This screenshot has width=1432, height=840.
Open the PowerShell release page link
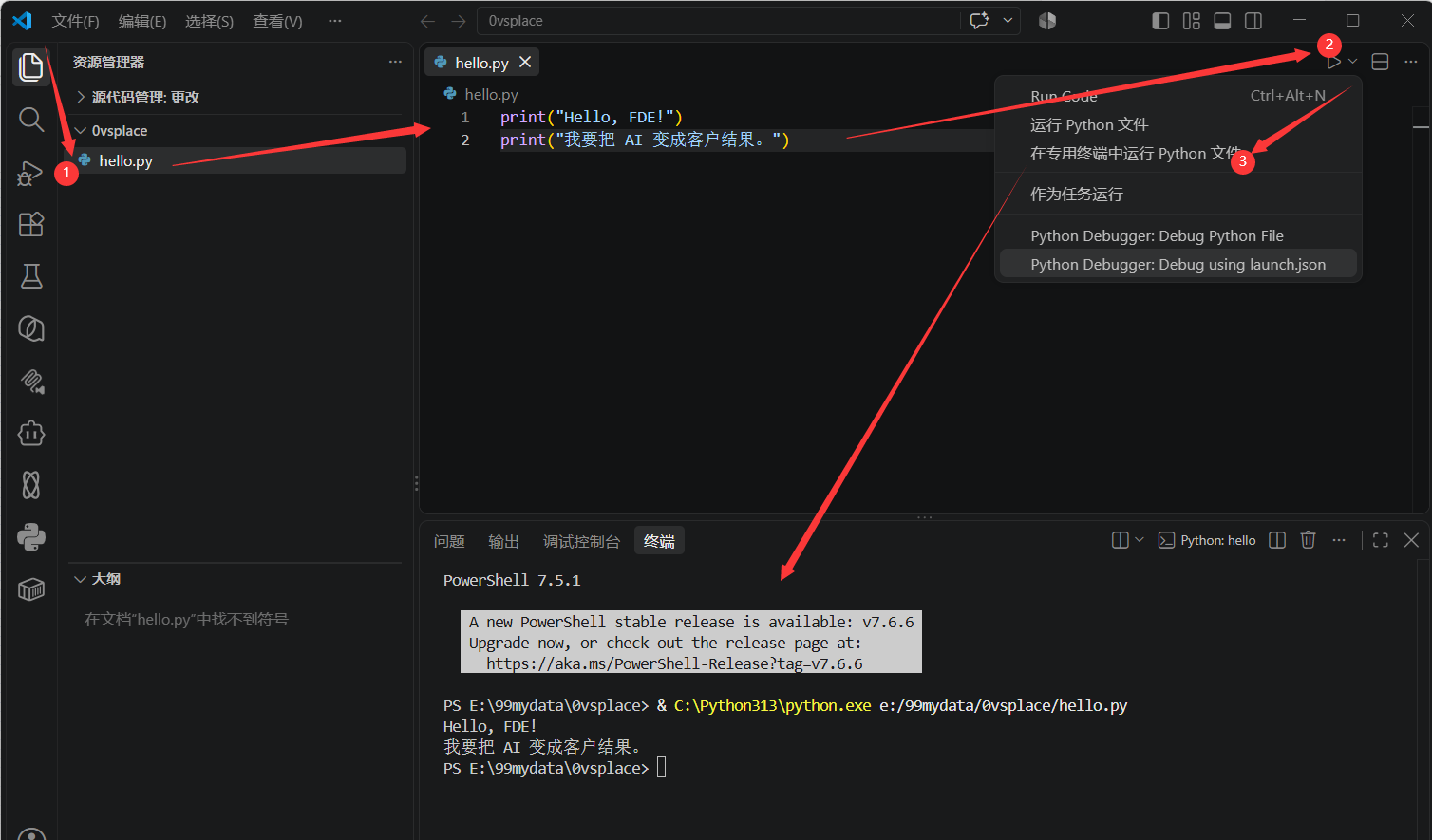674,663
